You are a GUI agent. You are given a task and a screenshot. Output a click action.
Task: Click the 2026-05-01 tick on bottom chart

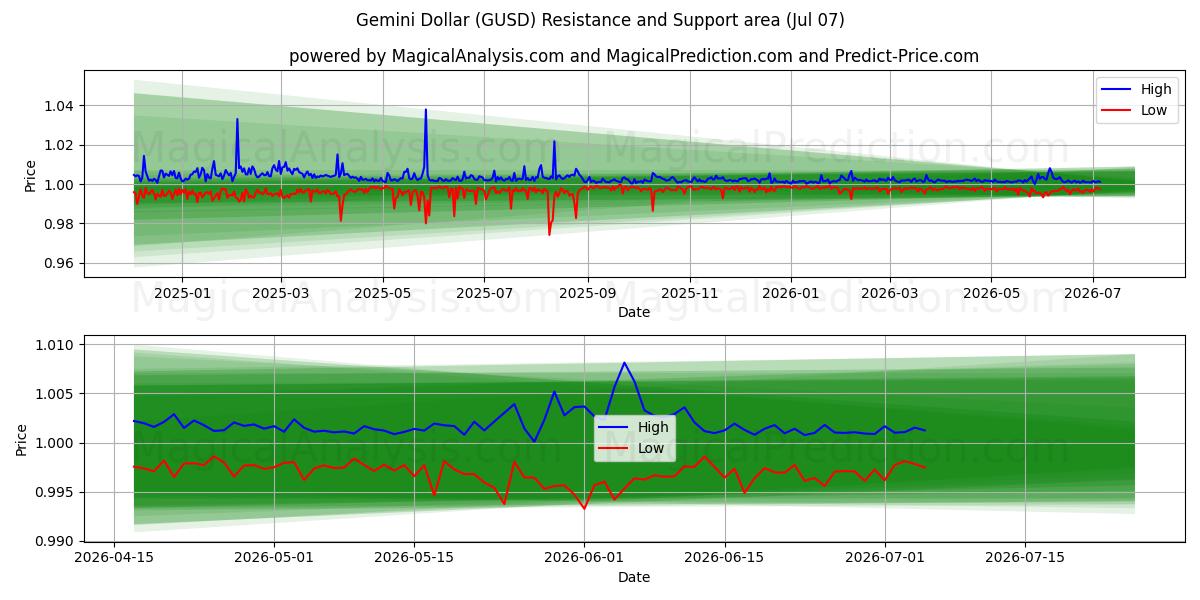tap(274, 559)
